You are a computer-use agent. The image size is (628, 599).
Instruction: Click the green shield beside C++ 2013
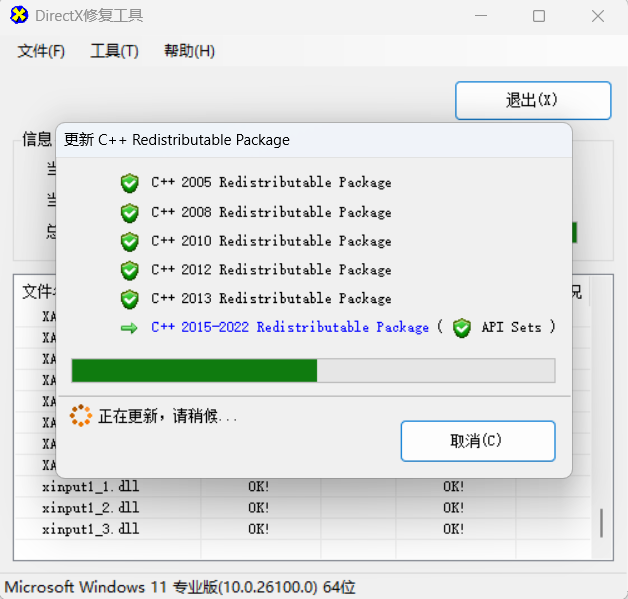[129, 299]
